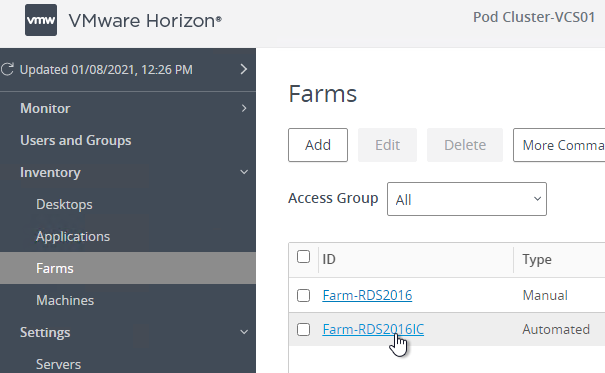Viewport: 605px width, 373px height.
Task: Sort by the ID column header
Action: point(329,259)
